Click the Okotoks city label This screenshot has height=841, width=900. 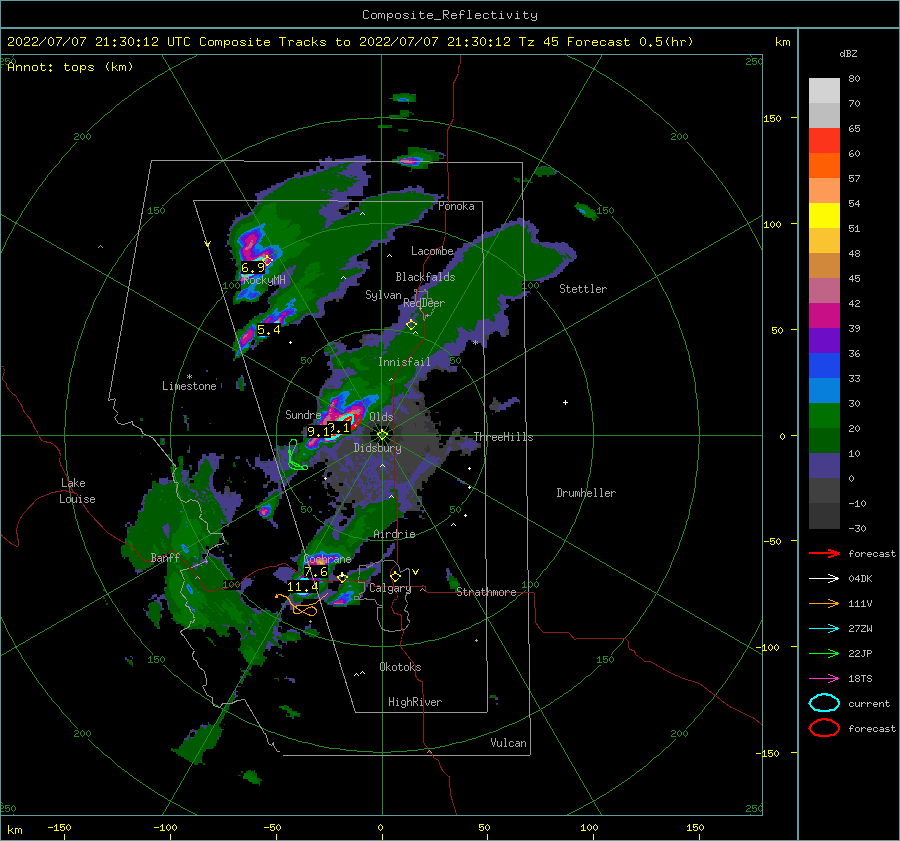pyautogui.click(x=400, y=666)
